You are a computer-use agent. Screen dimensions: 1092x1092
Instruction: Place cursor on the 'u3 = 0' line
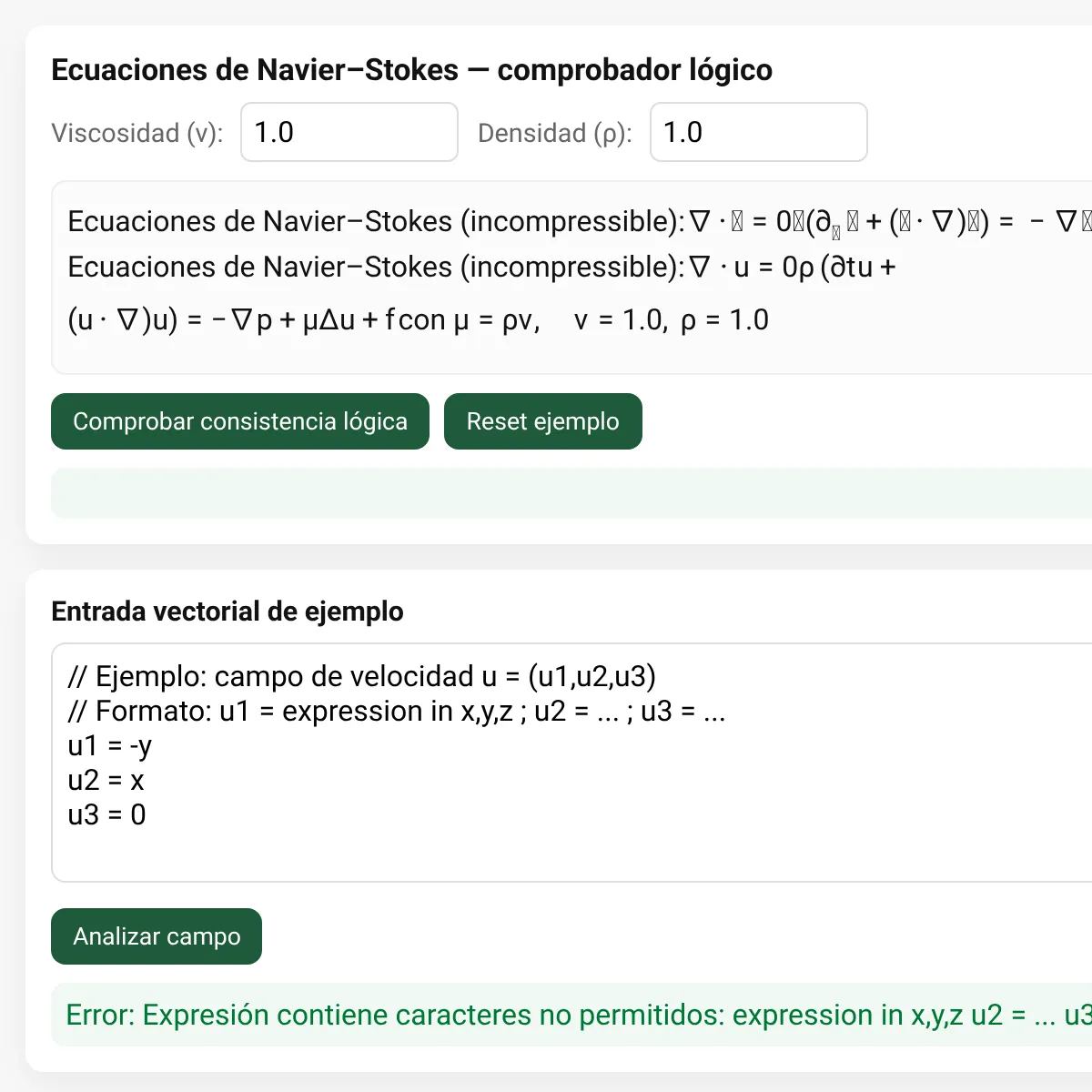point(107,815)
